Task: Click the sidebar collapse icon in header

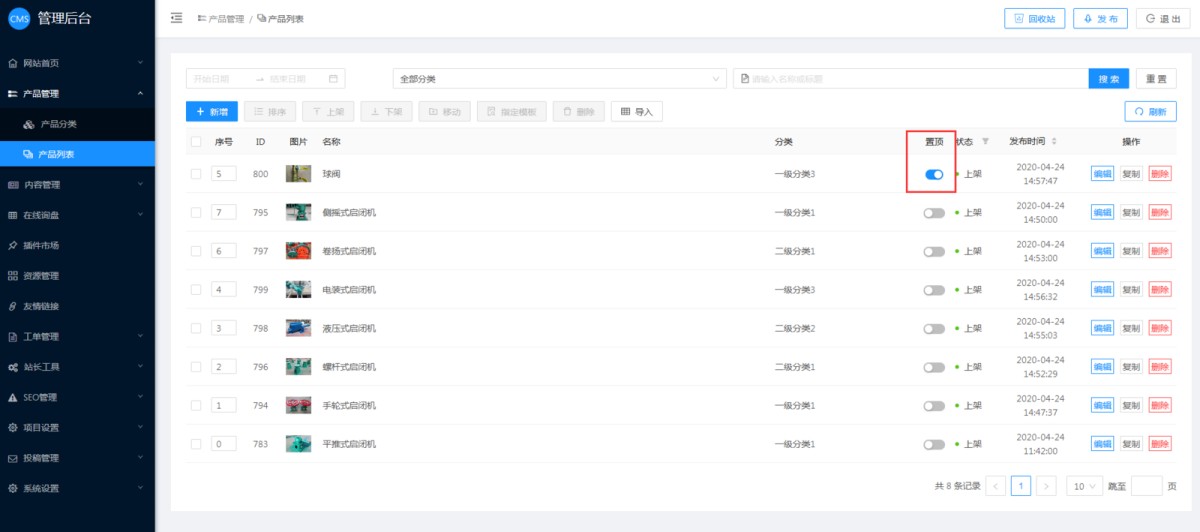Action: pos(177,18)
